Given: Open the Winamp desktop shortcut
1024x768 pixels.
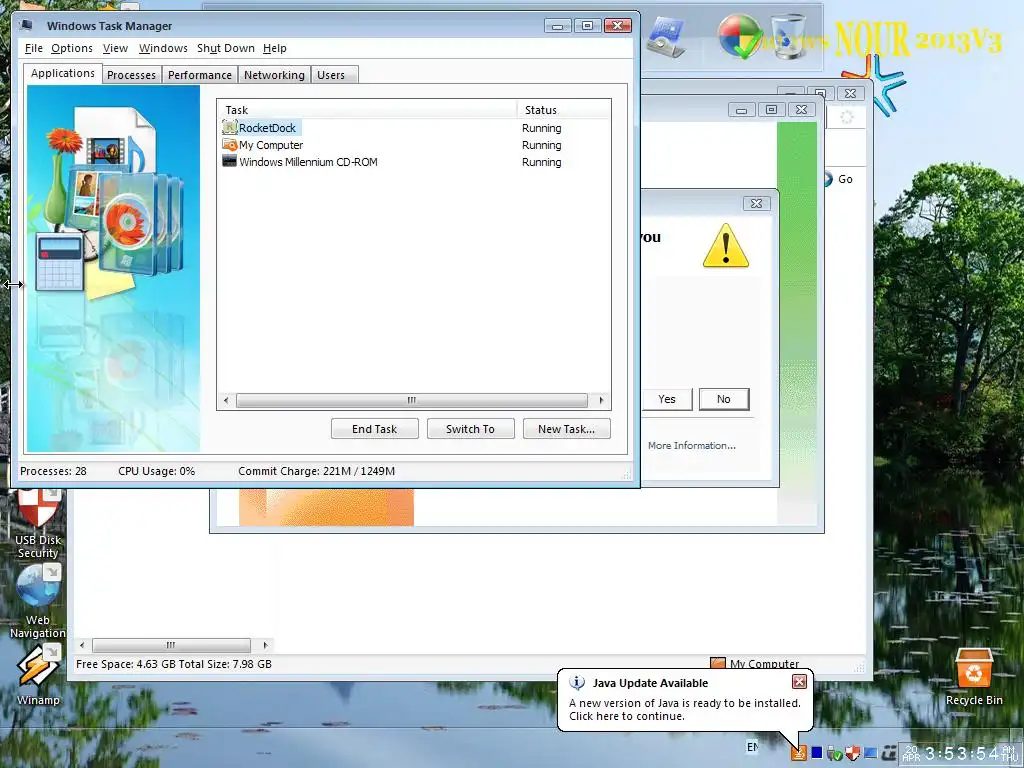Looking at the screenshot, I should point(38,675).
